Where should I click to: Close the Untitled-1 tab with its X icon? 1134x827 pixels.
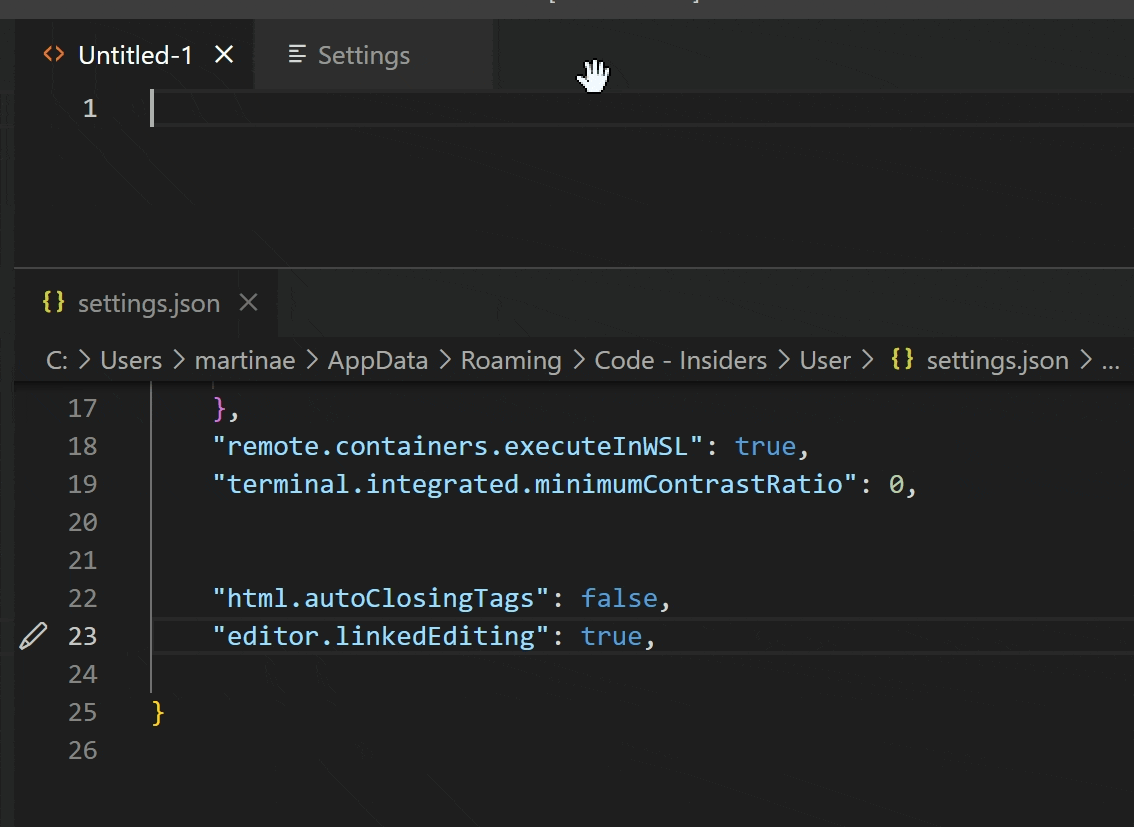pos(224,55)
